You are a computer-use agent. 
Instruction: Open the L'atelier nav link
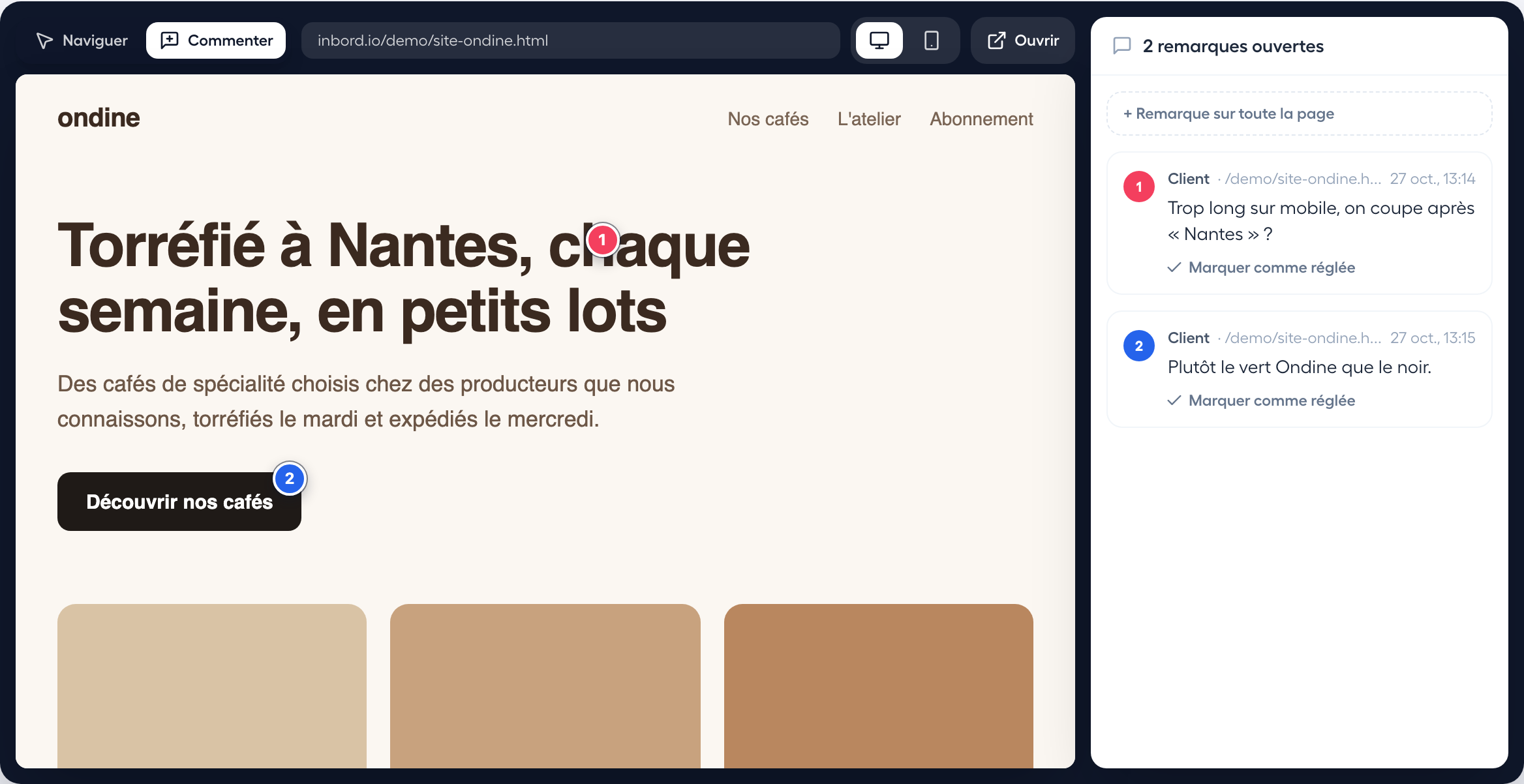pos(869,119)
